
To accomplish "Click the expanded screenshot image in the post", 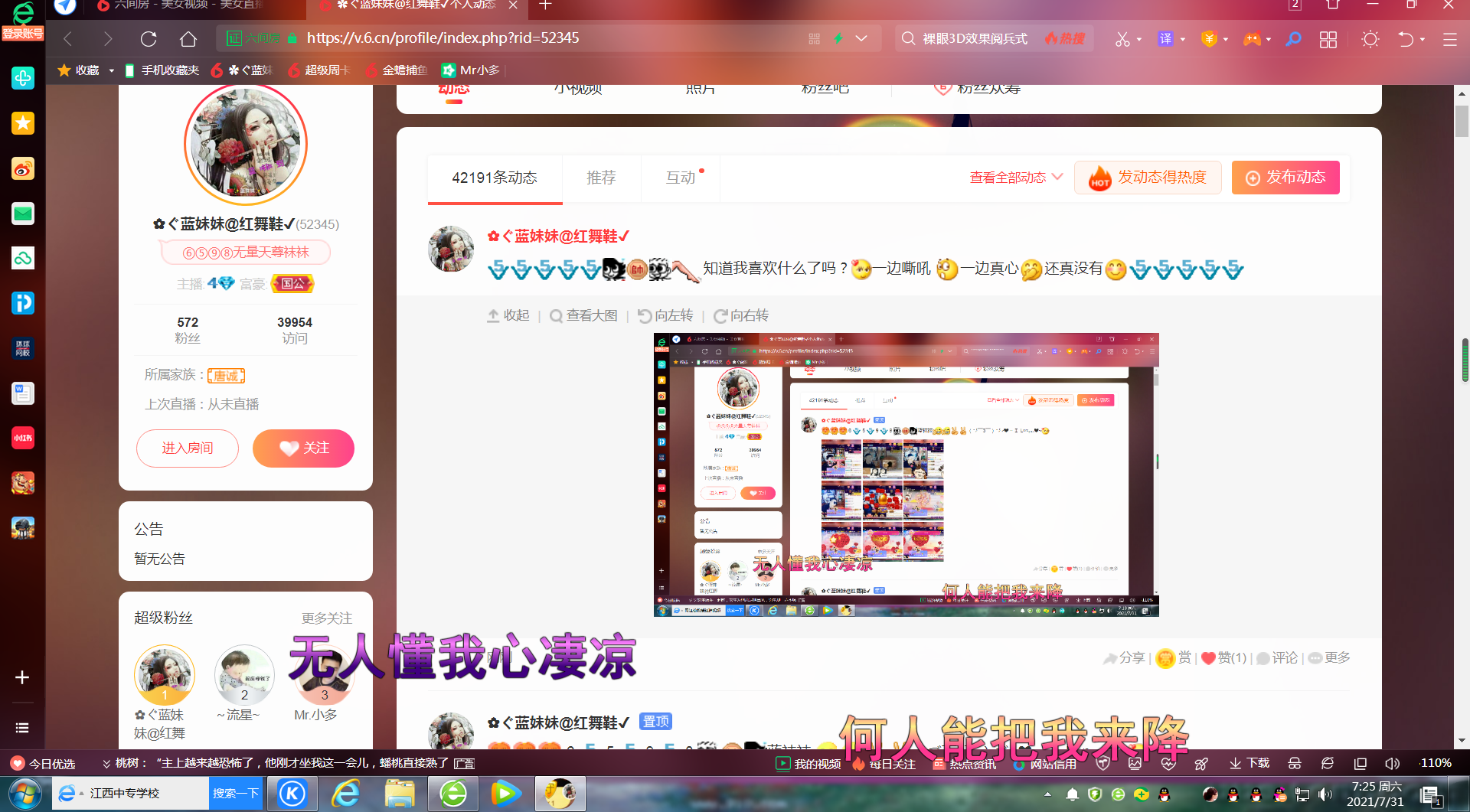I will point(906,474).
